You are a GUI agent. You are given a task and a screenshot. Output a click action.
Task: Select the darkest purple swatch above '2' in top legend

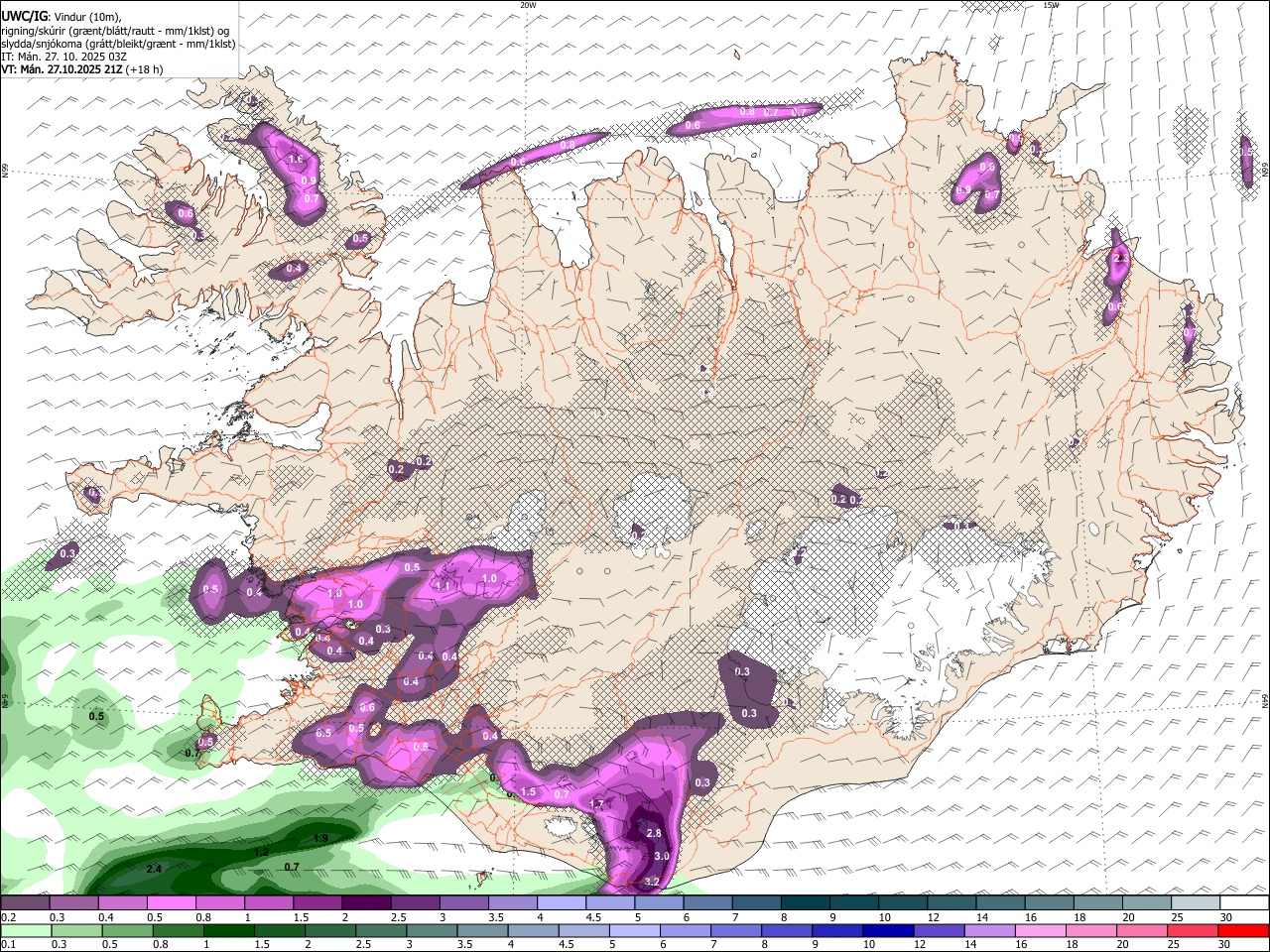pyautogui.click(x=365, y=903)
